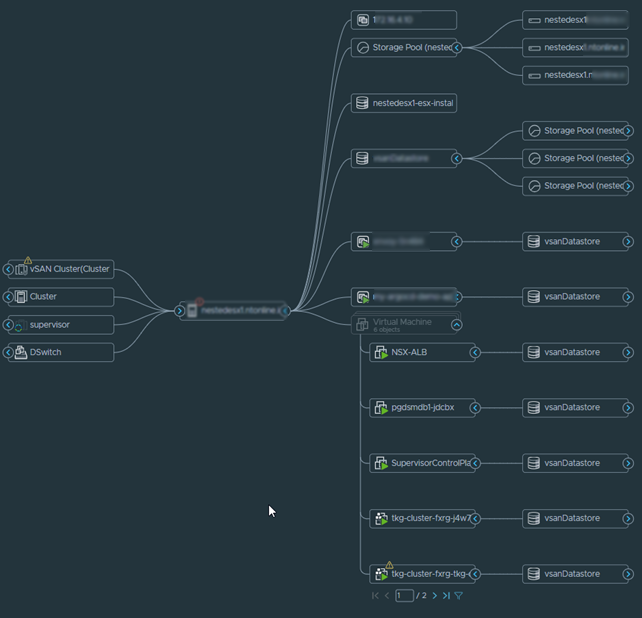Image resolution: width=642 pixels, height=618 pixels.
Task: Open the filter funnel next to pagination
Action: click(459, 595)
